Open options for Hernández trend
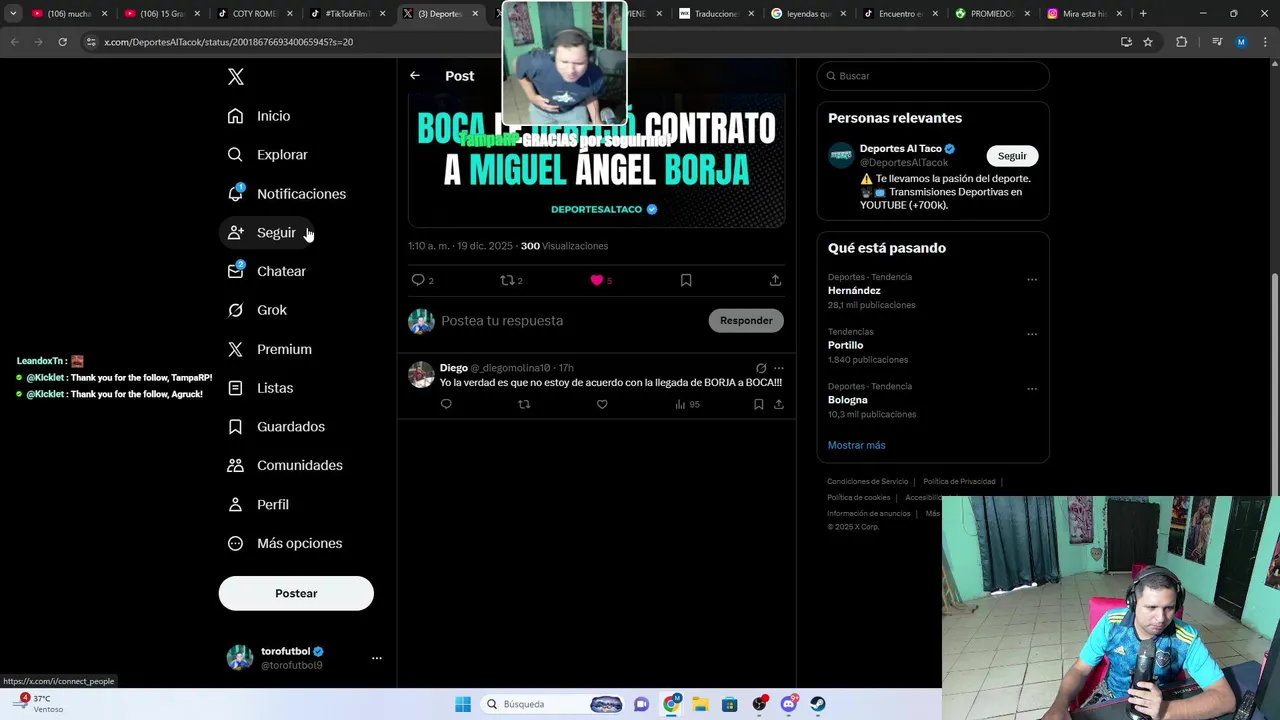Viewport: 1280px width, 720px height. tap(1032, 280)
